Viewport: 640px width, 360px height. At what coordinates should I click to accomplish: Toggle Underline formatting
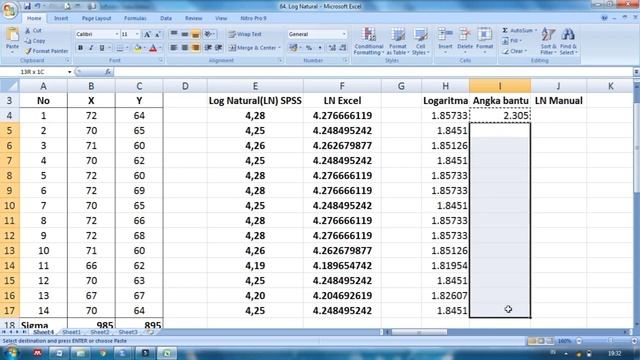pos(102,48)
